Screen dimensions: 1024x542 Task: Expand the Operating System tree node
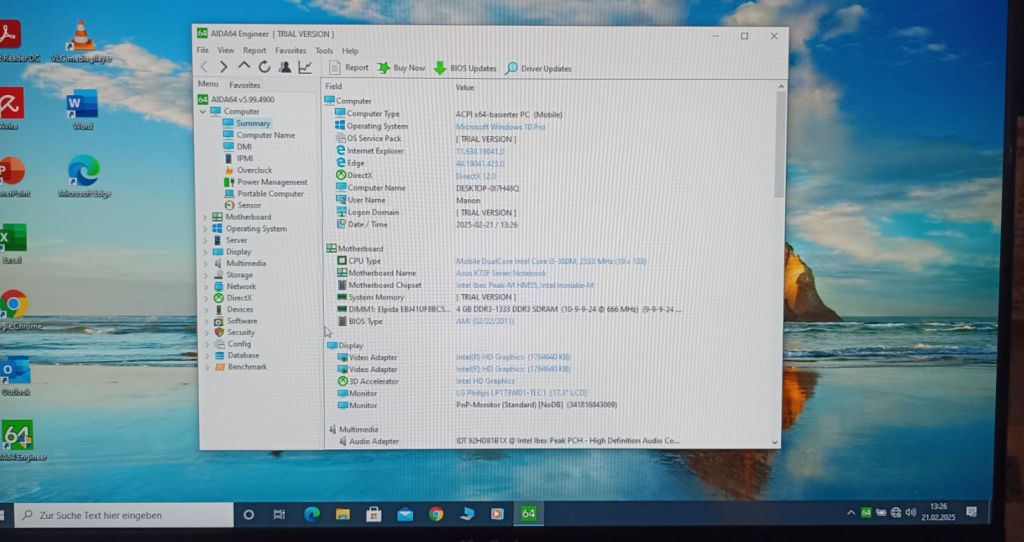click(x=205, y=229)
